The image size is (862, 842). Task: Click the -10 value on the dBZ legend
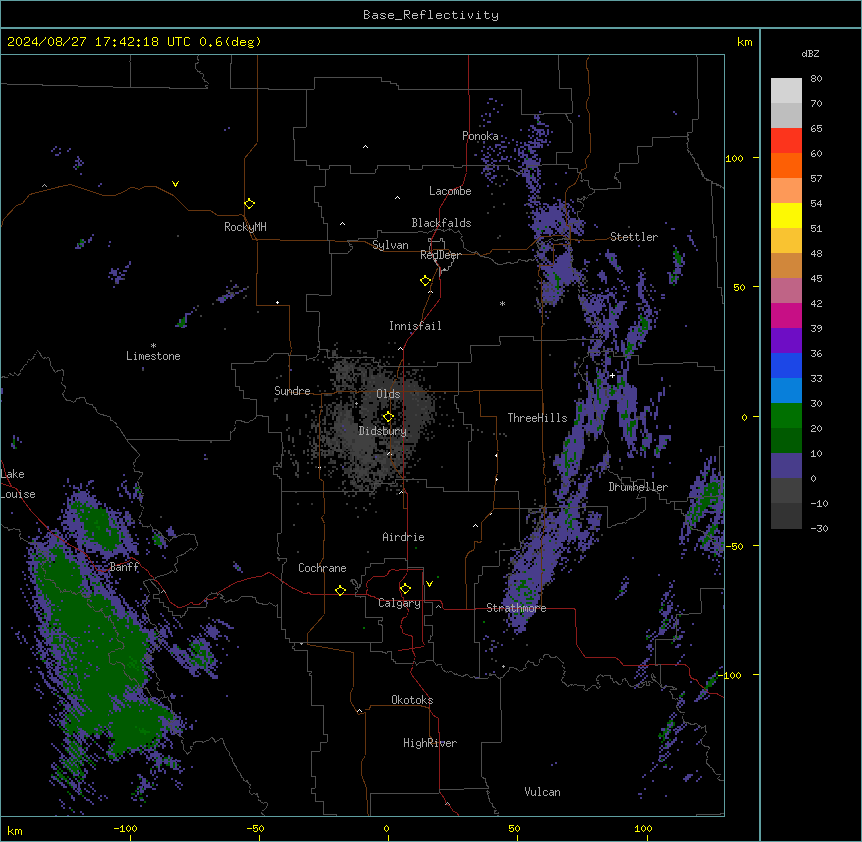tap(819, 503)
